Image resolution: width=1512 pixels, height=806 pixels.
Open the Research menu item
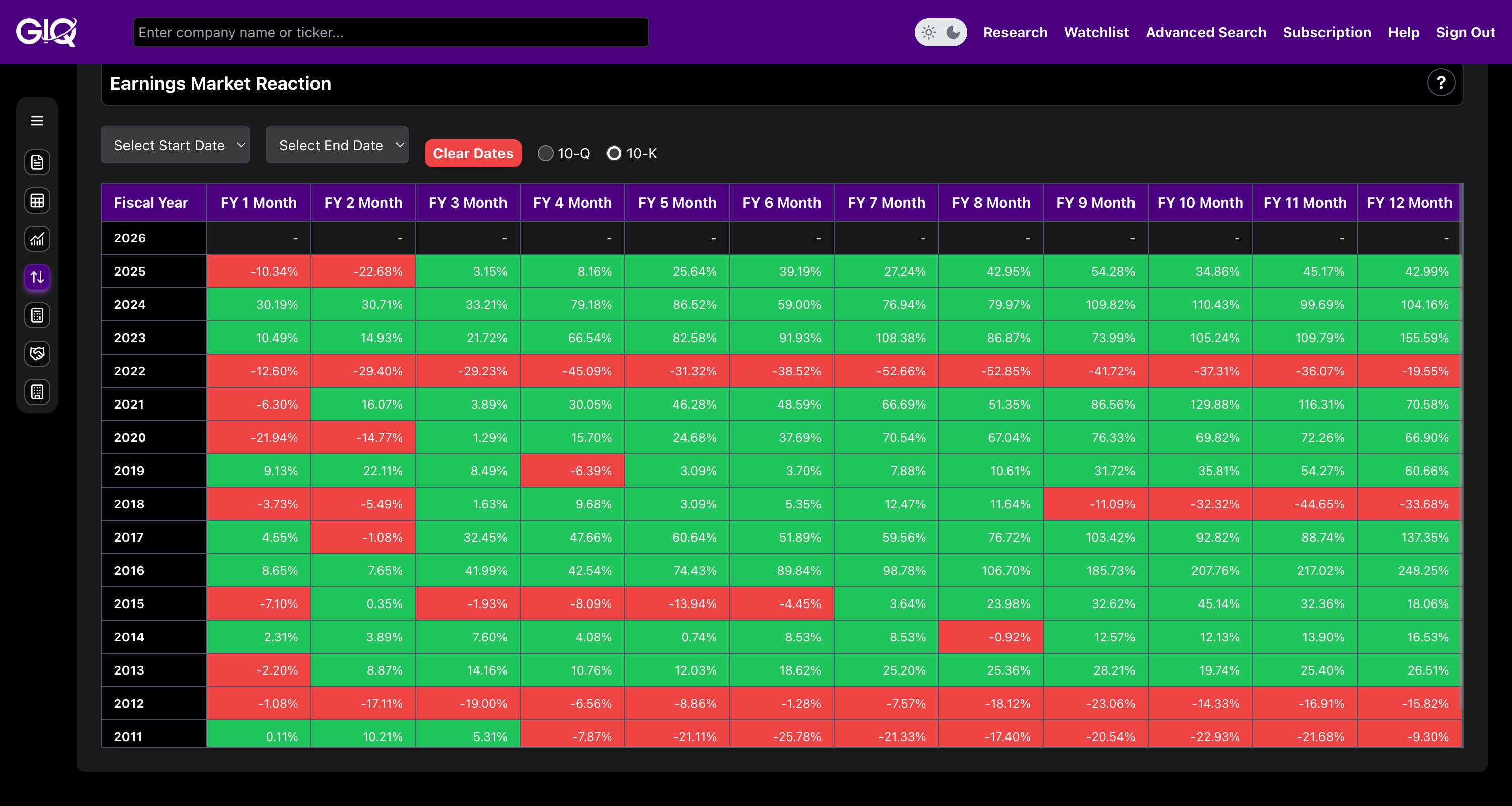[1015, 32]
